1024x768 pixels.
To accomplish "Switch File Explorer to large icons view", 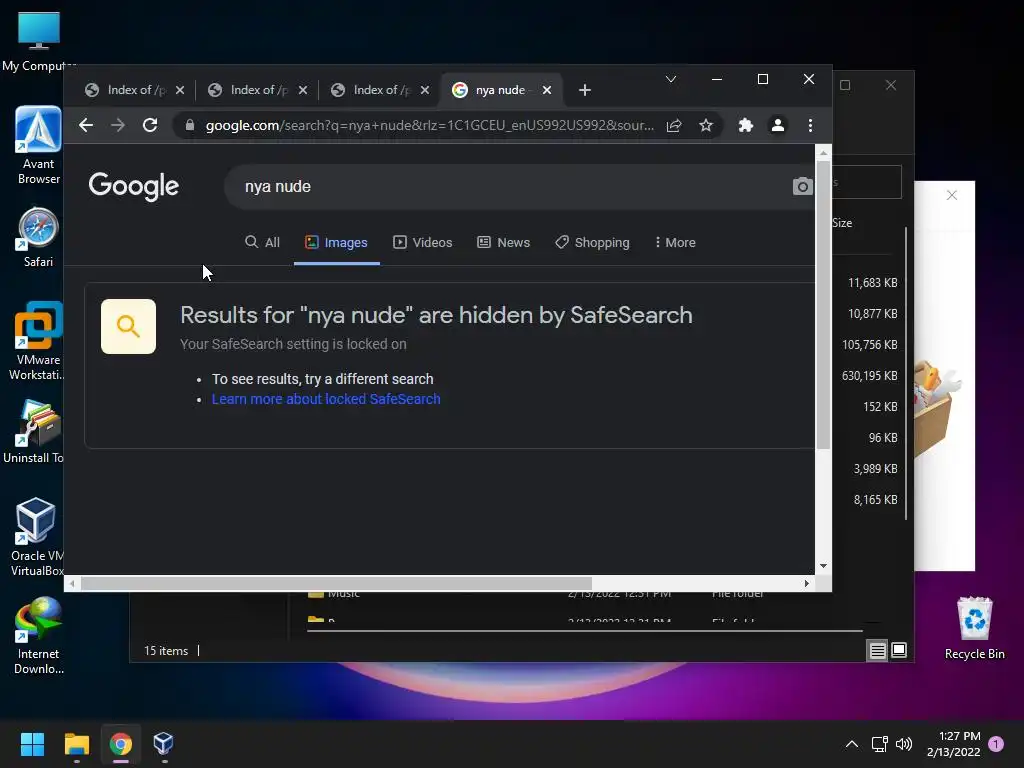I will pyautogui.click(x=899, y=650).
